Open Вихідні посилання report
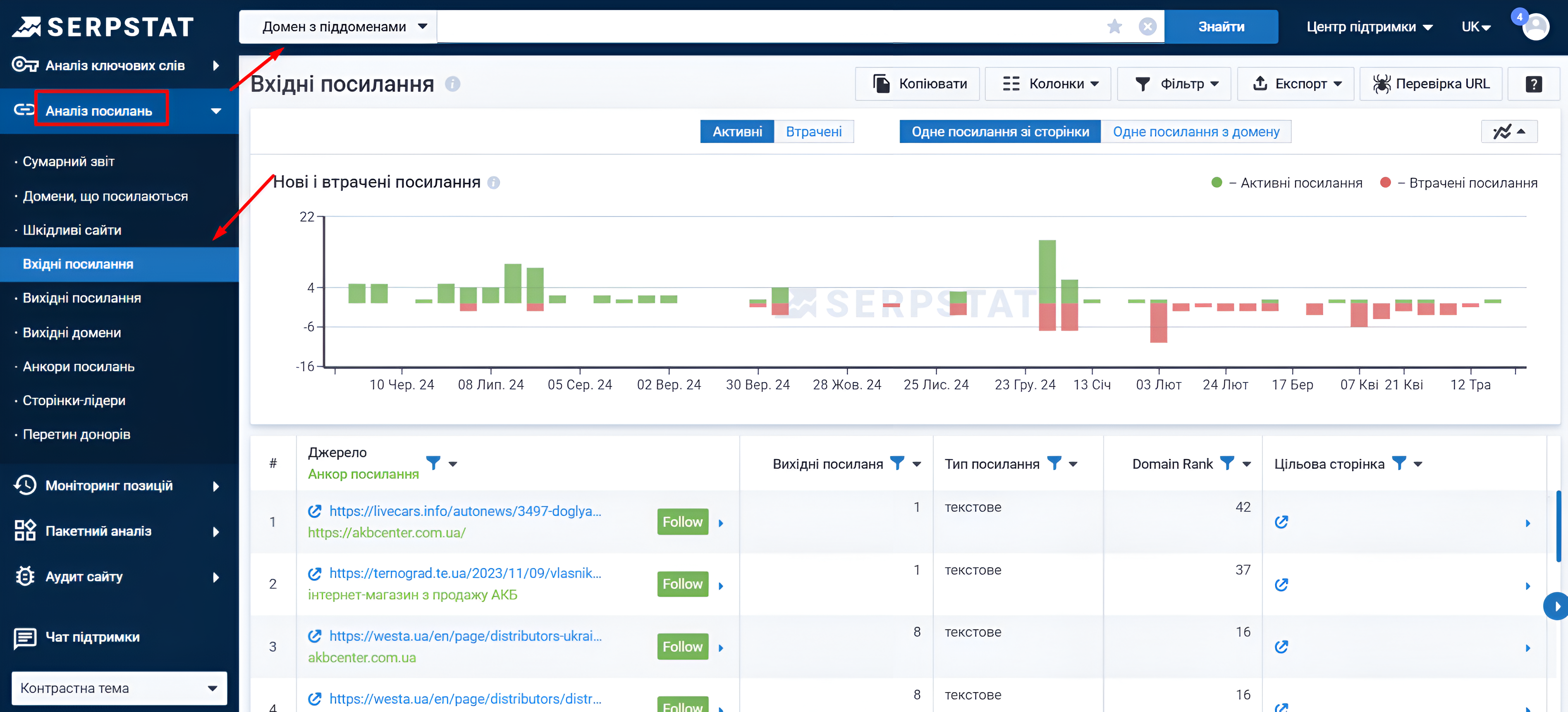The image size is (1568, 712). click(81, 298)
